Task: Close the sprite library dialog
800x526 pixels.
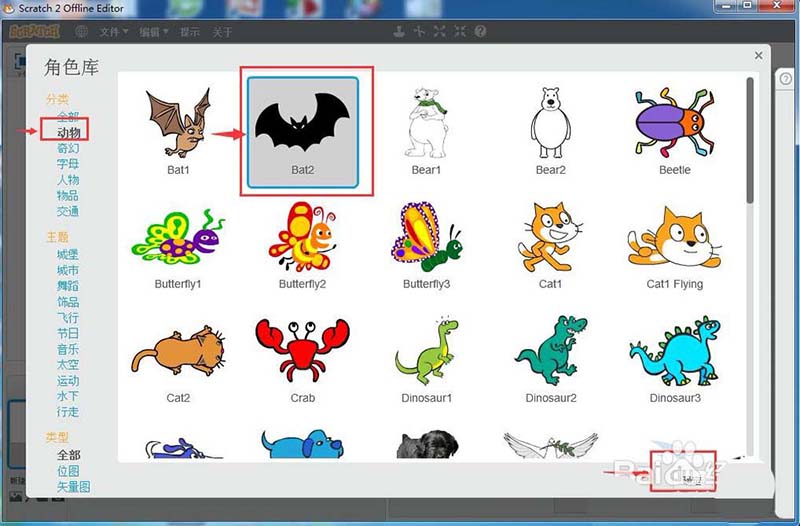Action: [x=758, y=56]
